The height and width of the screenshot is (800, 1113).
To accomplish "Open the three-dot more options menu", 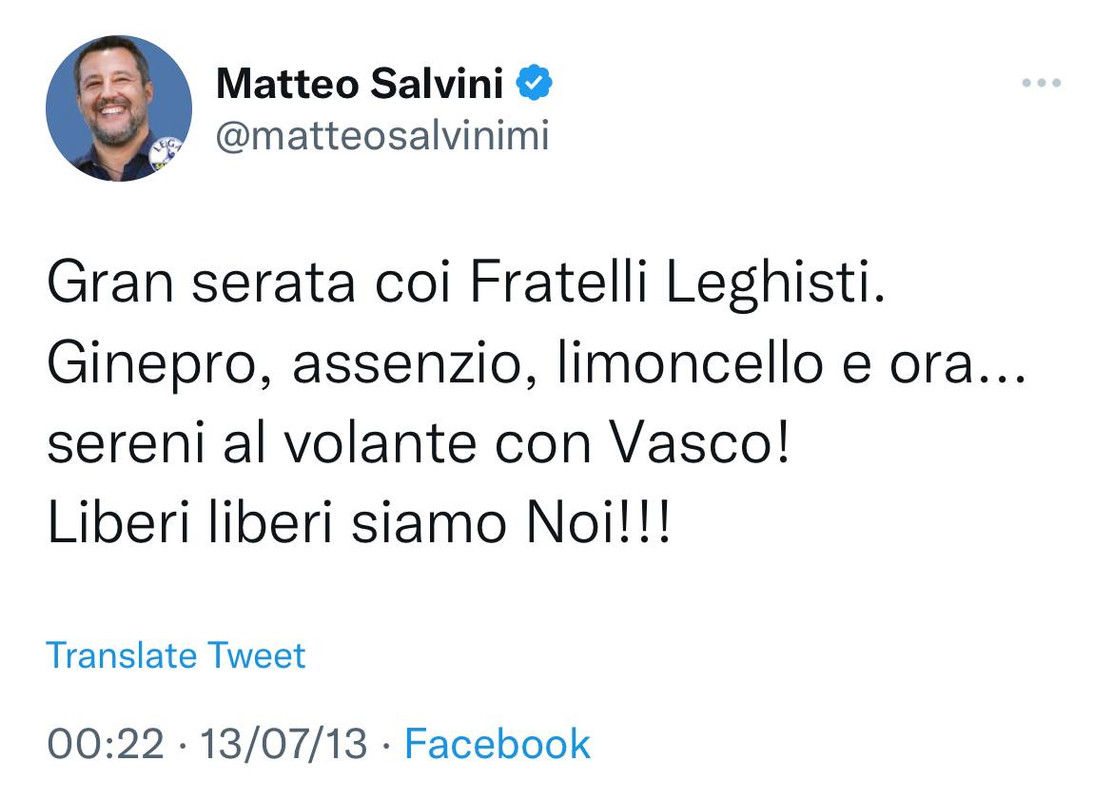I will (x=1041, y=83).
